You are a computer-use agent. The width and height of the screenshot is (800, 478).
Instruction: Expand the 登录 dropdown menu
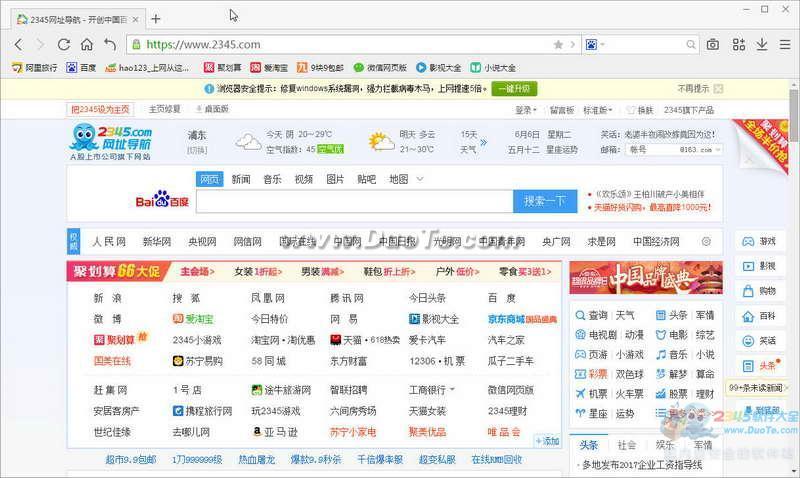point(526,110)
